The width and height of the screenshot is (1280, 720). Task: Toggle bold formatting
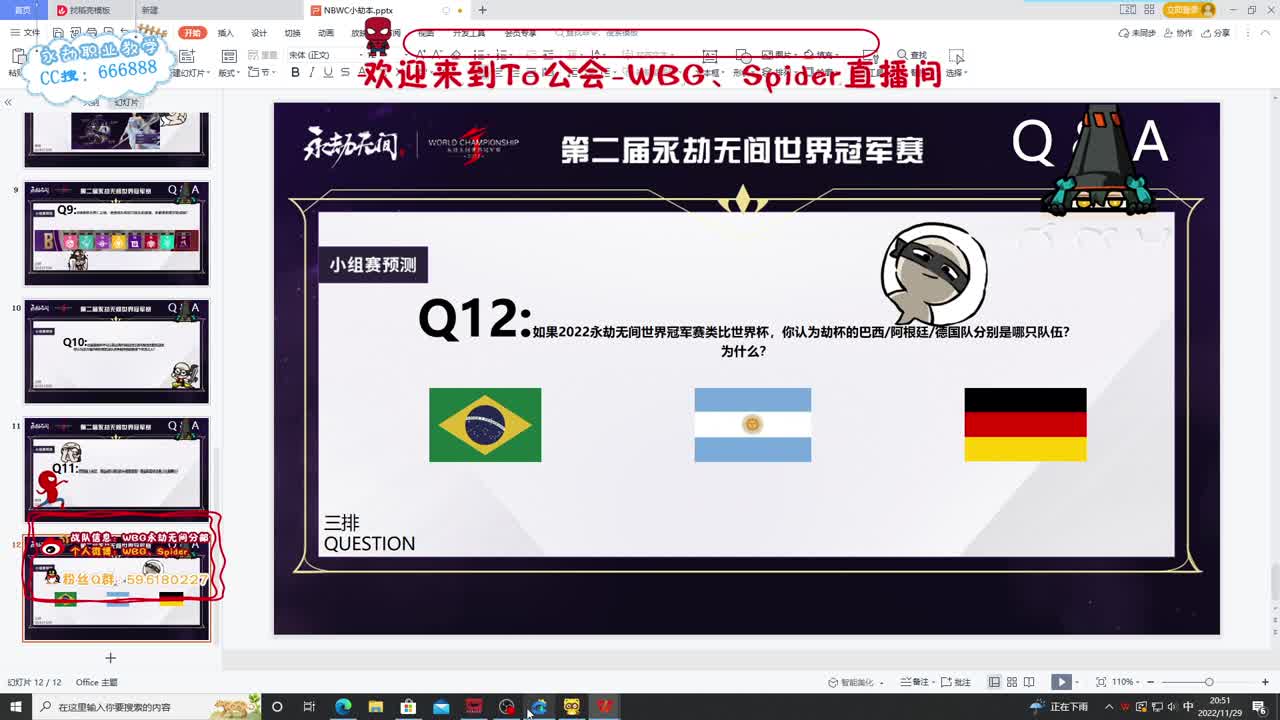pyautogui.click(x=294, y=72)
